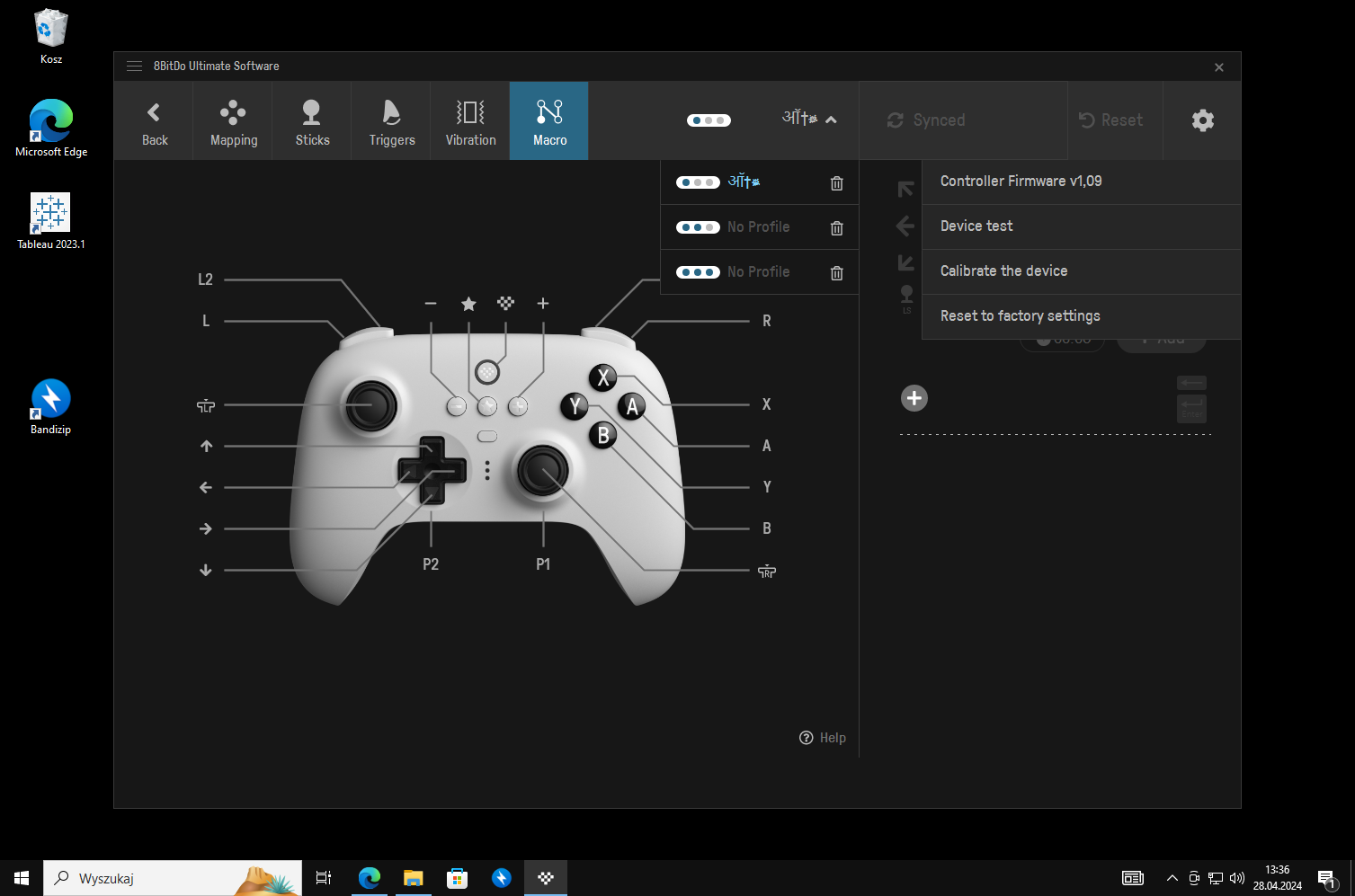Screen dimensions: 1355x896
Task: Click the 8BitDo logo label above the controller
Action: (x=506, y=304)
